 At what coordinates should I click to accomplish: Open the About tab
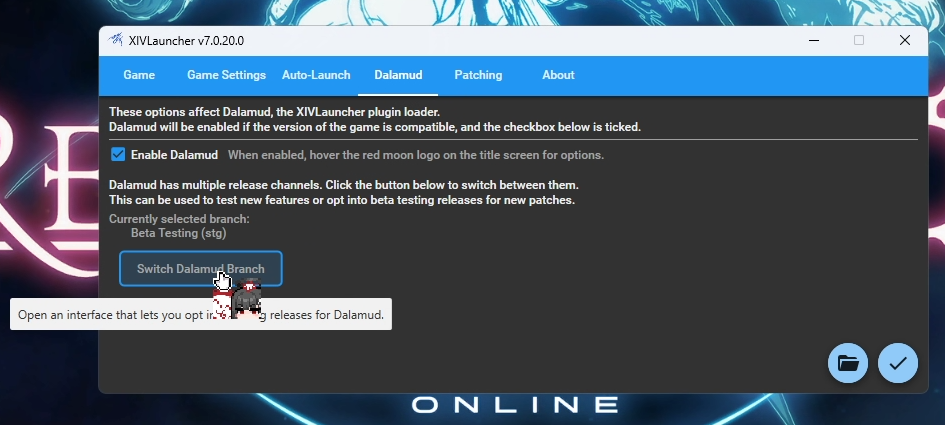558,75
